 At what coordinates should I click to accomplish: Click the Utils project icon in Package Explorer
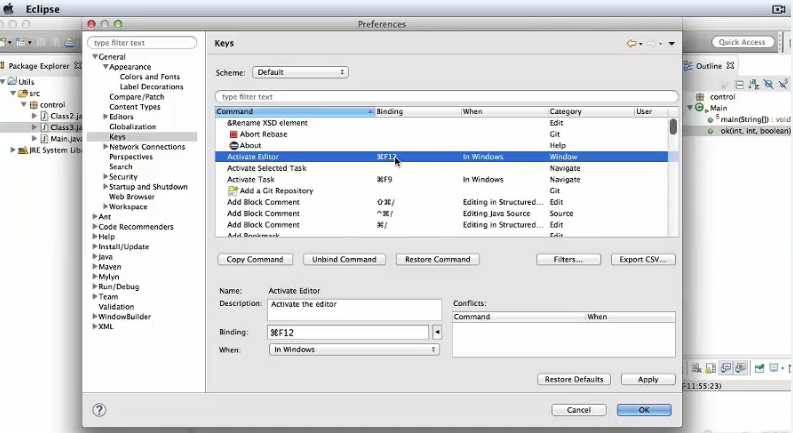12,81
